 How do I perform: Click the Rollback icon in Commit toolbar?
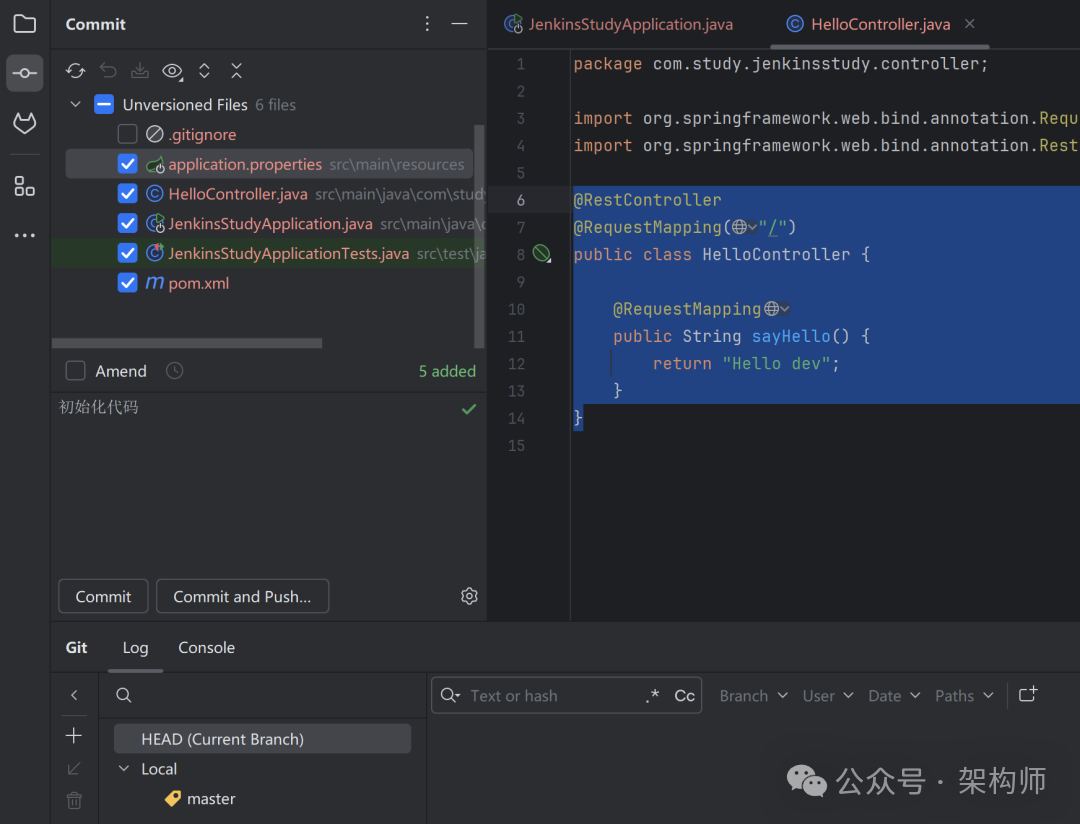(x=108, y=71)
